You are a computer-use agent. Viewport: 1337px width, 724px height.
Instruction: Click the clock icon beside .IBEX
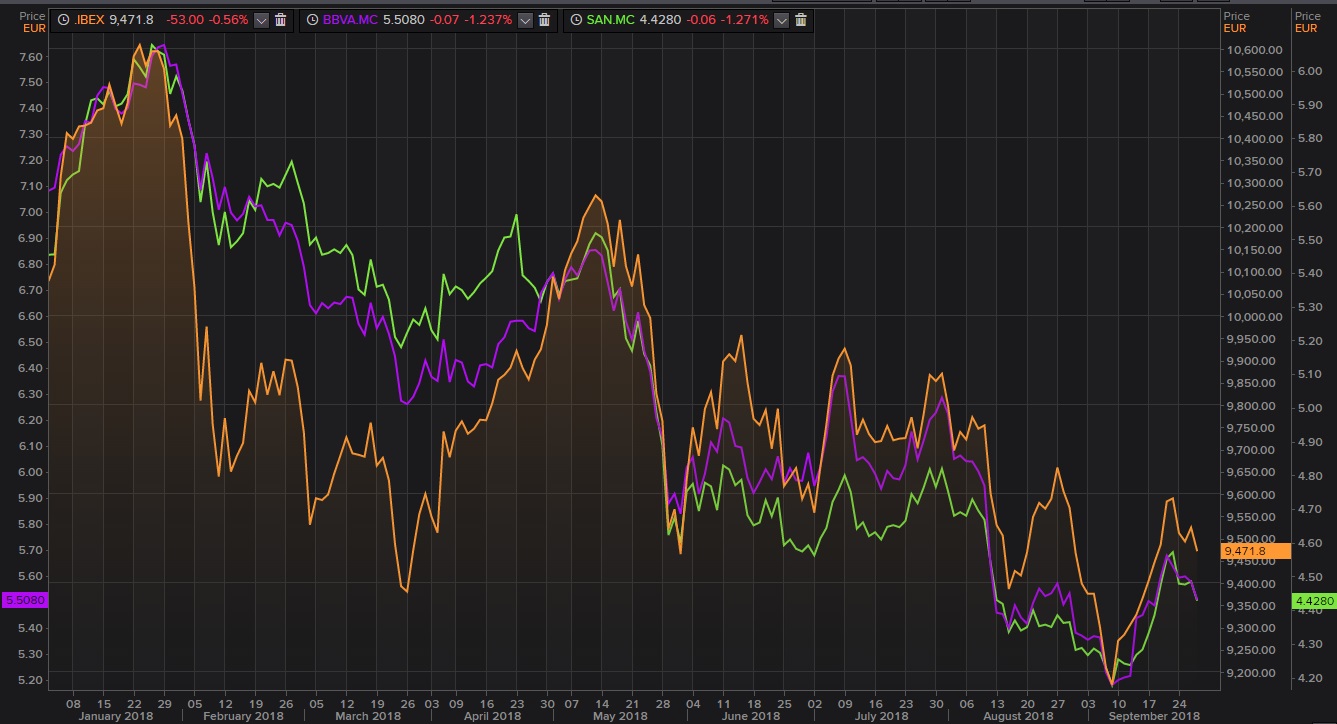tap(64, 20)
